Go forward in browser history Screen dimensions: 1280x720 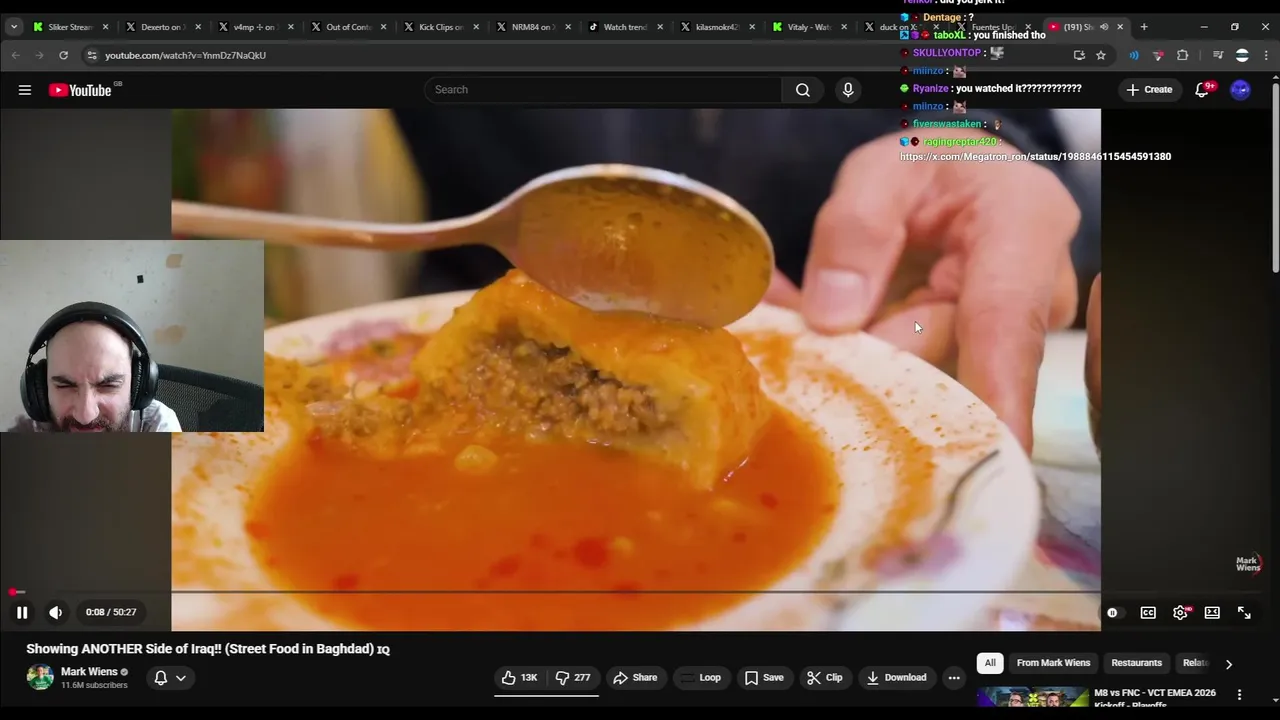tap(39, 55)
